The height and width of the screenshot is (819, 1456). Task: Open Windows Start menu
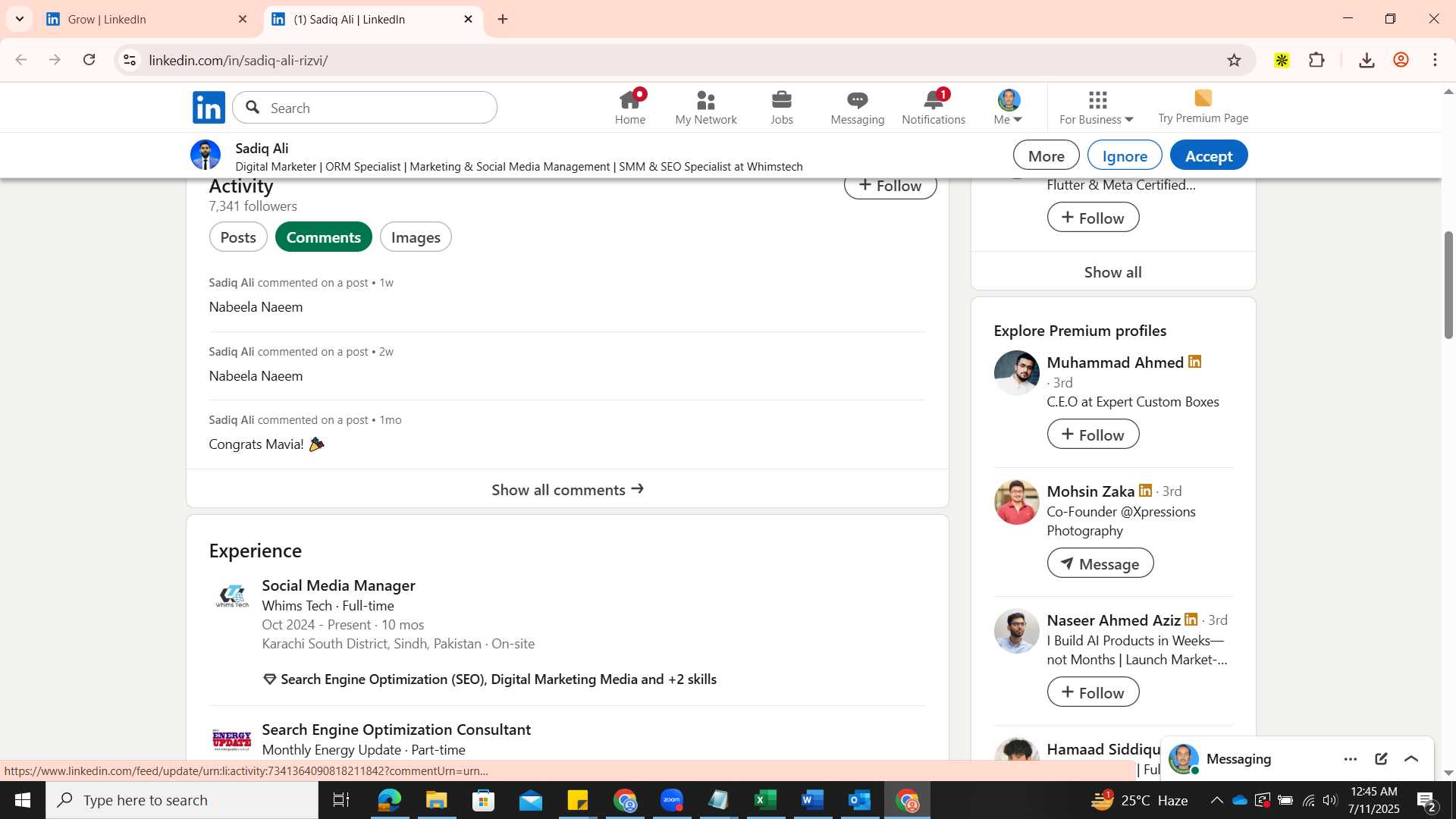tap(22, 800)
